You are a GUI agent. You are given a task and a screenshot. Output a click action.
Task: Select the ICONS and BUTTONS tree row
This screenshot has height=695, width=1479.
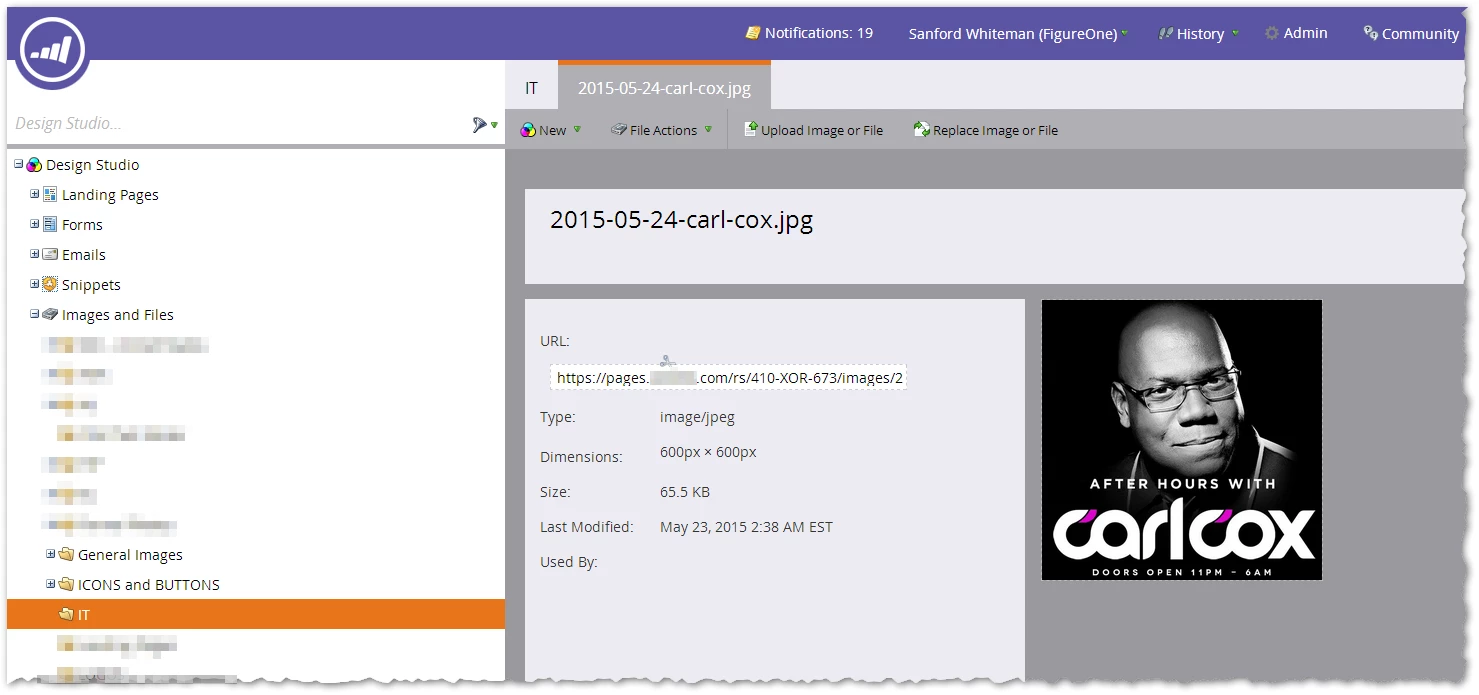click(x=256, y=584)
